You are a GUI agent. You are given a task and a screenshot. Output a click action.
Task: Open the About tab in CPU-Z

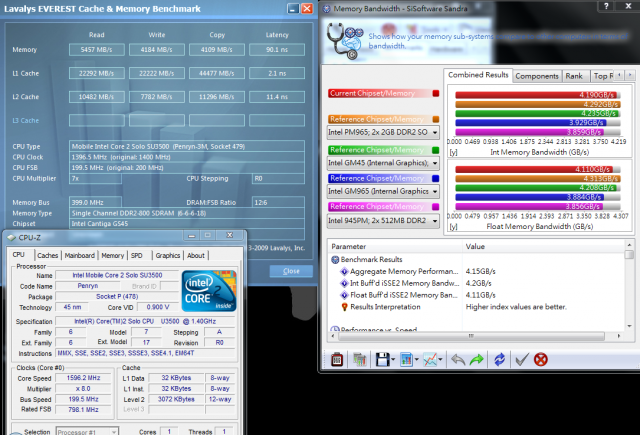(196, 255)
